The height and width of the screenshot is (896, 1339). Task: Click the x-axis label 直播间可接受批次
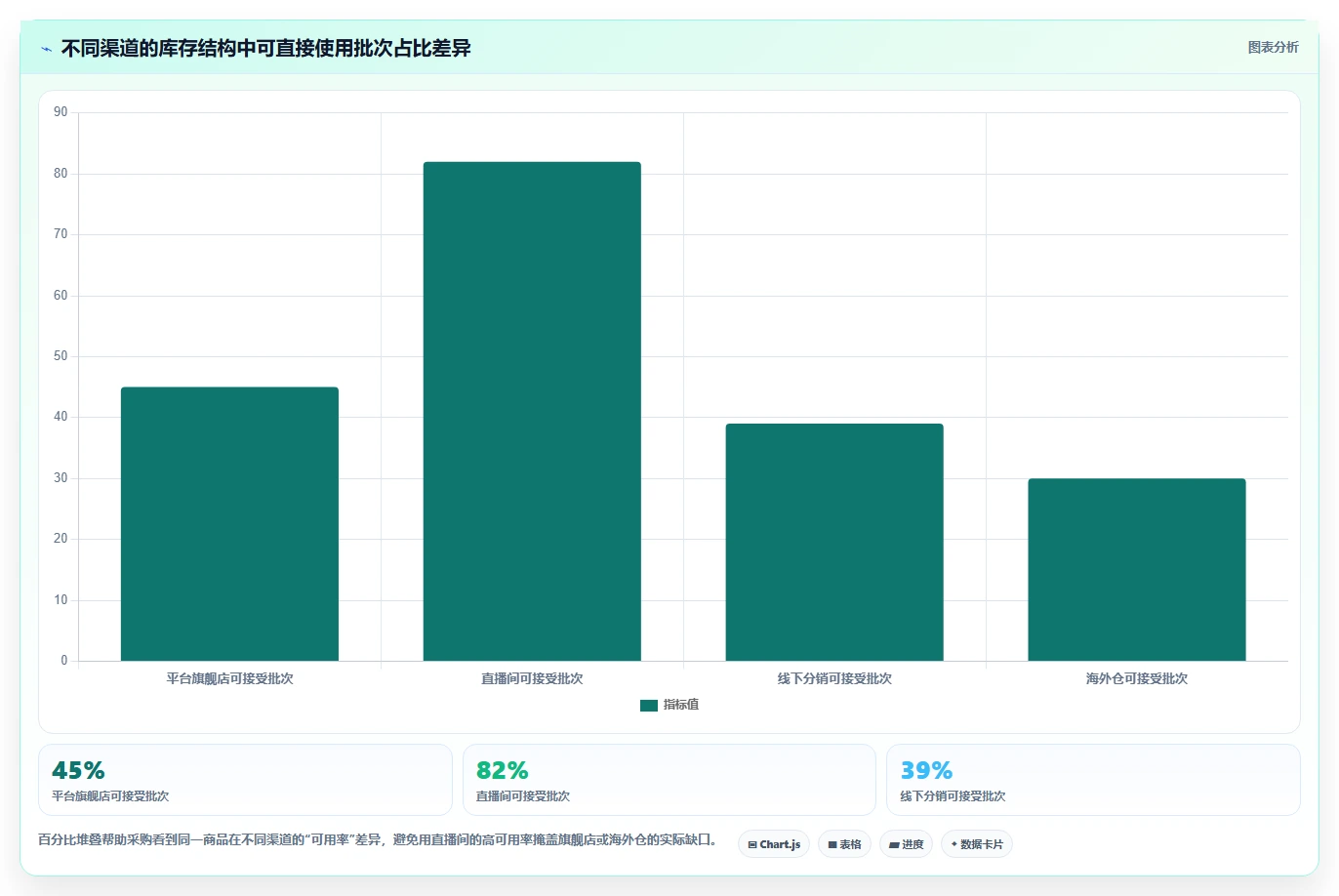tap(532, 678)
